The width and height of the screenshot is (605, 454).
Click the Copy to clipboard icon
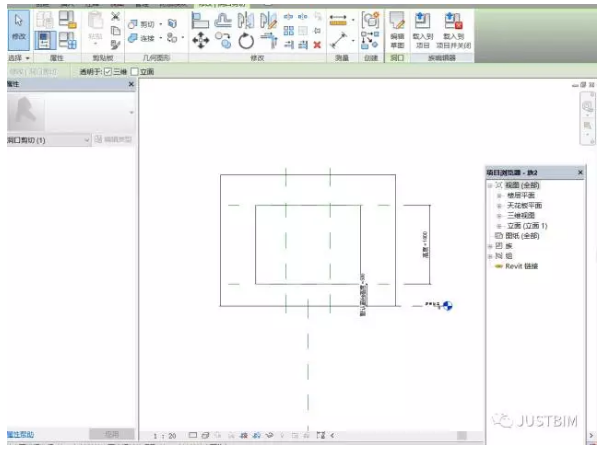click(x=115, y=30)
